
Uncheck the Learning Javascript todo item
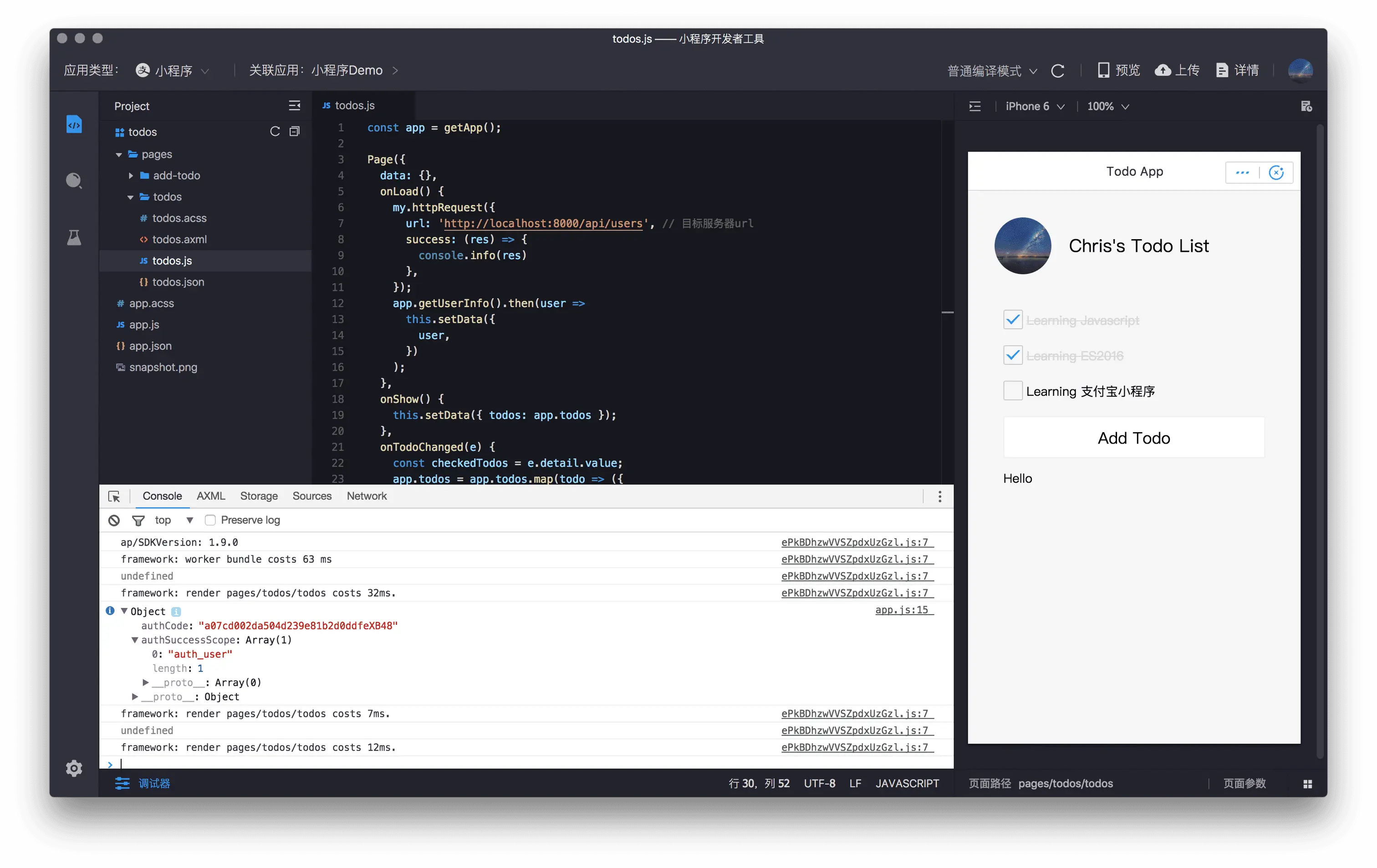point(1013,320)
